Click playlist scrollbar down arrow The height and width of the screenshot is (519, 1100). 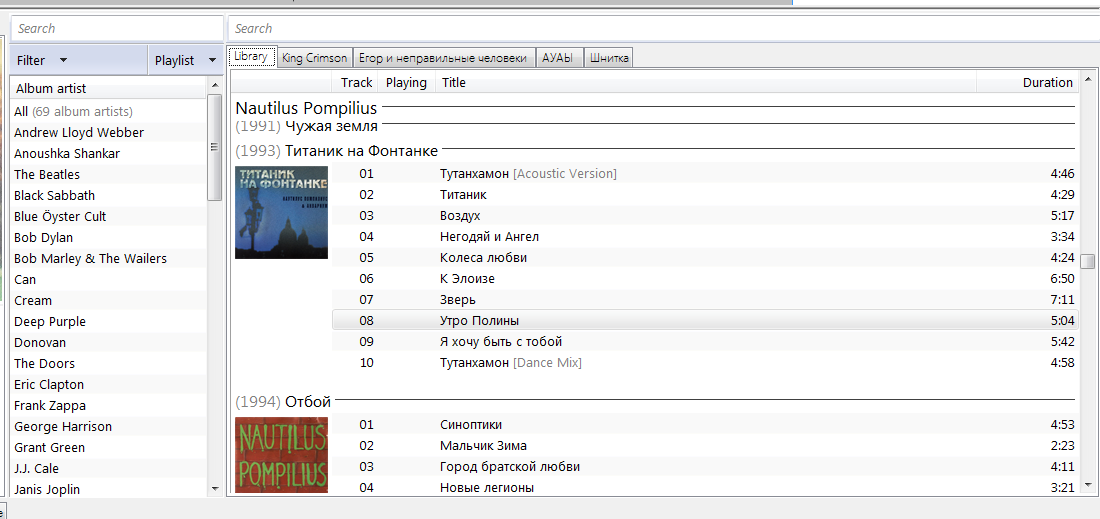click(1088, 485)
